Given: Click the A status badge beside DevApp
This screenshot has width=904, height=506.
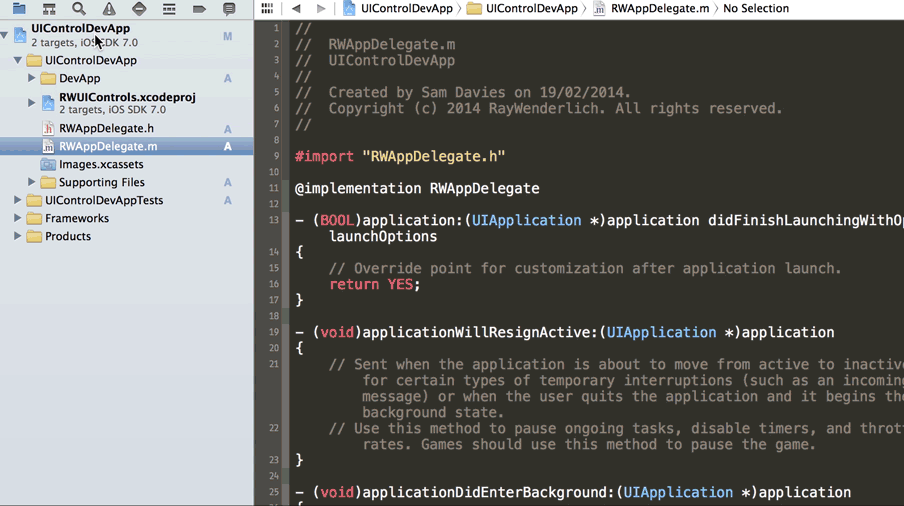Looking at the screenshot, I should [228, 78].
